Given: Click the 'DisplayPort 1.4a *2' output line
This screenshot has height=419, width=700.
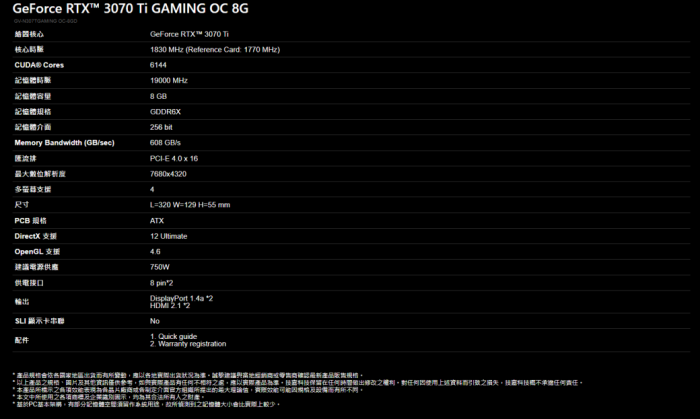Looking at the screenshot, I should click(181, 298).
